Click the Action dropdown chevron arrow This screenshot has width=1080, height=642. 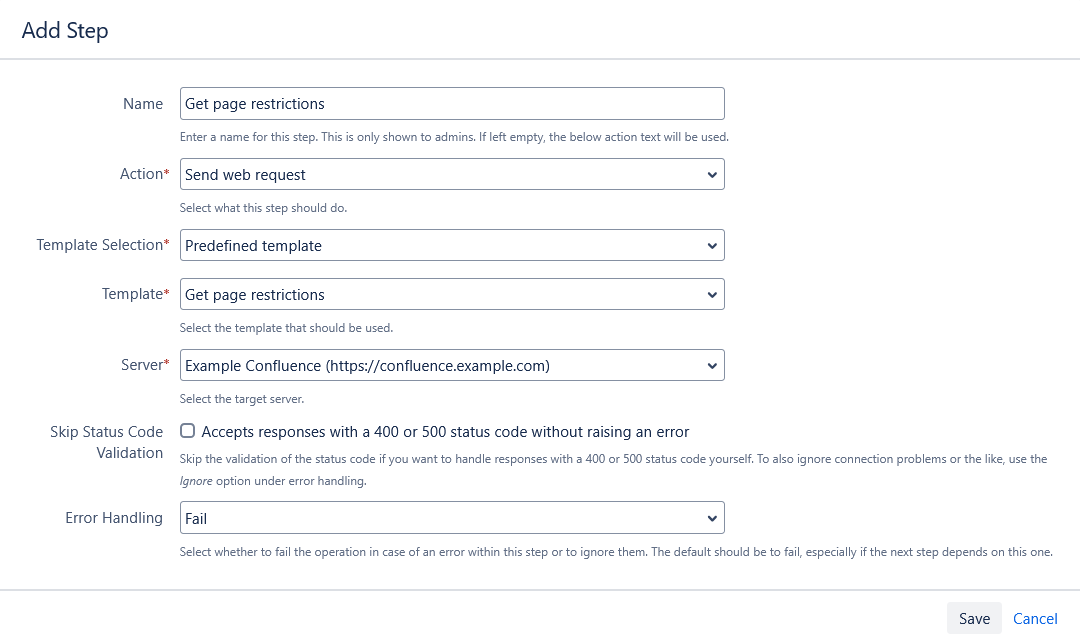click(712, 175)
